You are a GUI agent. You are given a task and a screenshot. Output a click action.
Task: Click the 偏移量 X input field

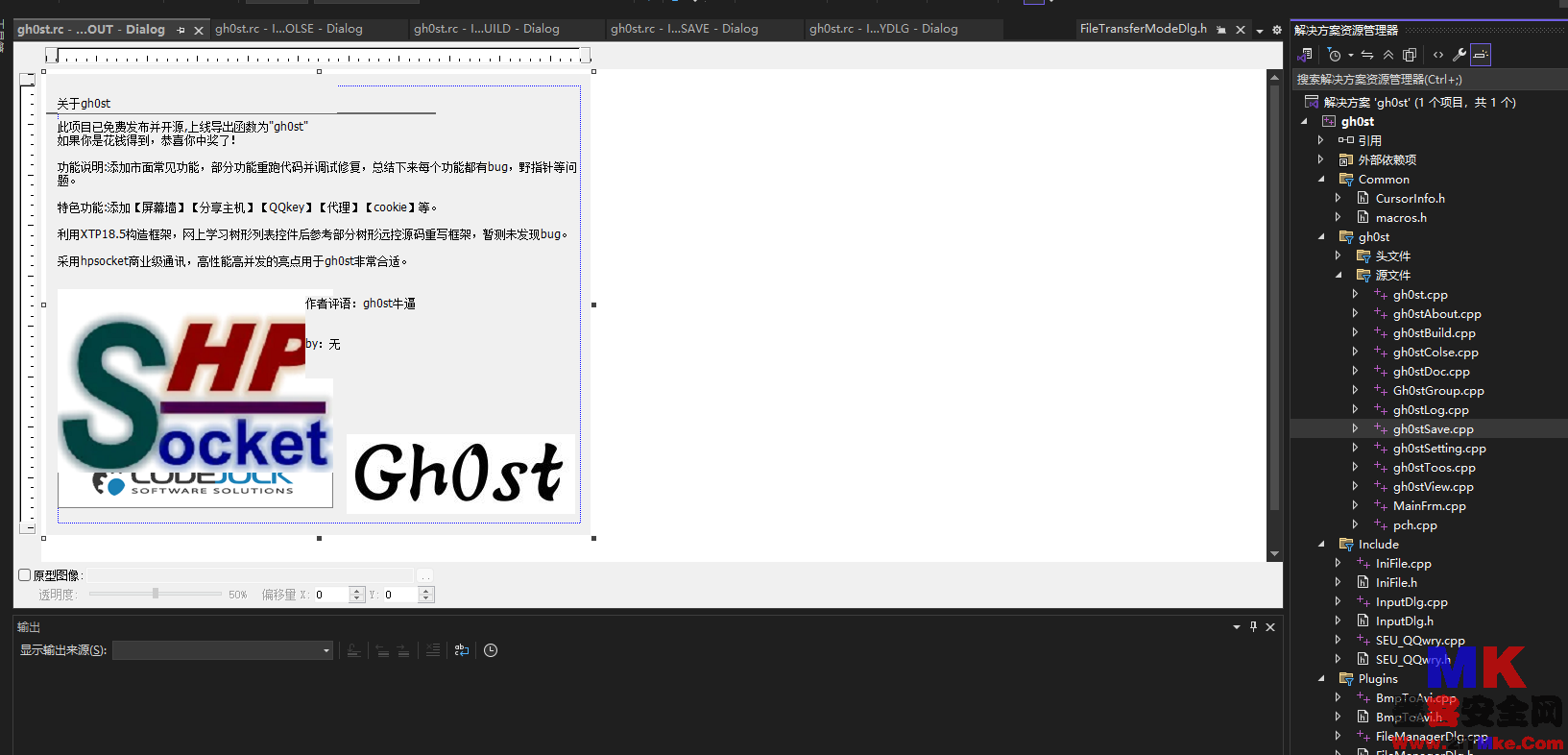(x=331, y=595)
